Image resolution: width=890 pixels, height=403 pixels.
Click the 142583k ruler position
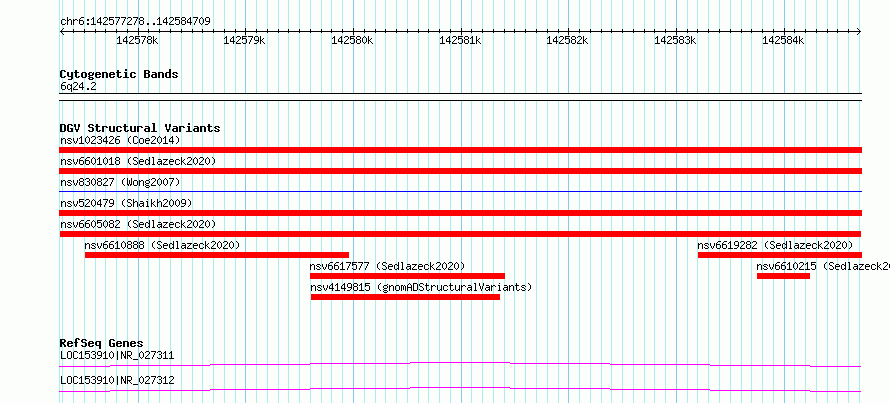pos(675,40)
